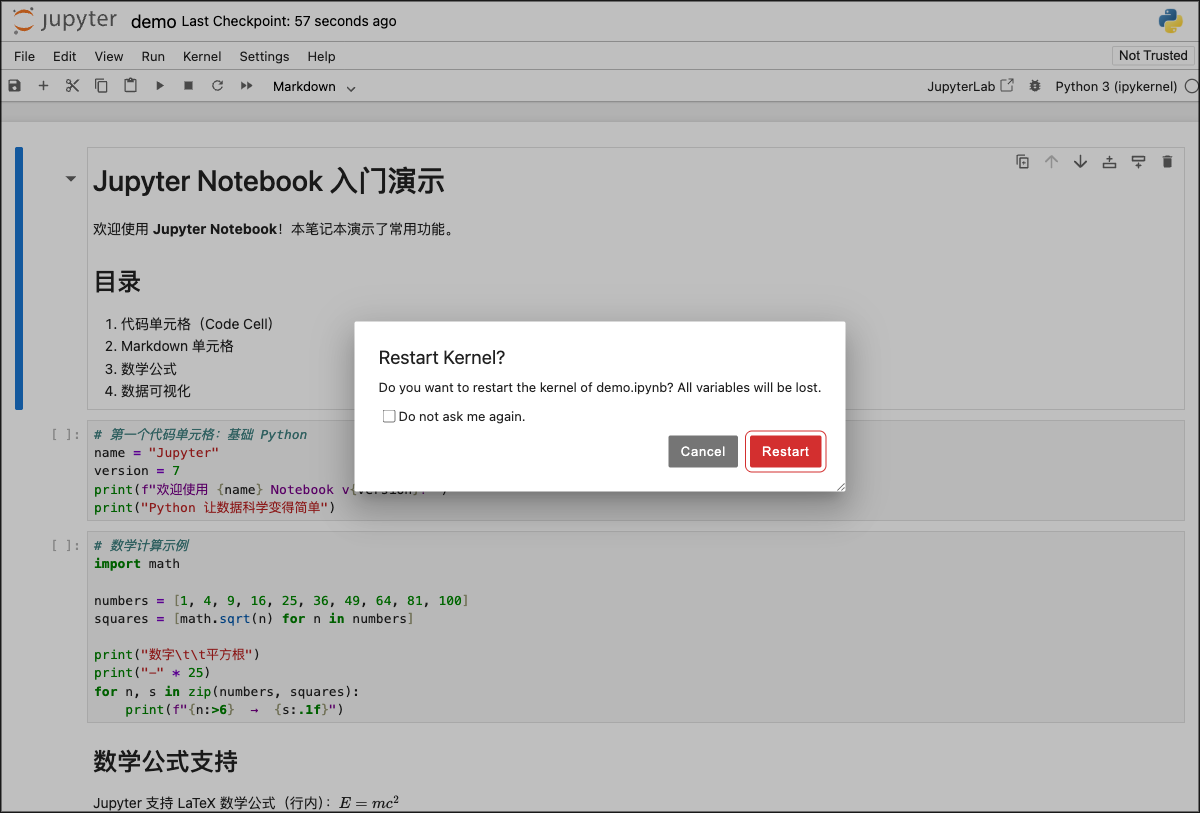Run the current cell

pos(159,86)
